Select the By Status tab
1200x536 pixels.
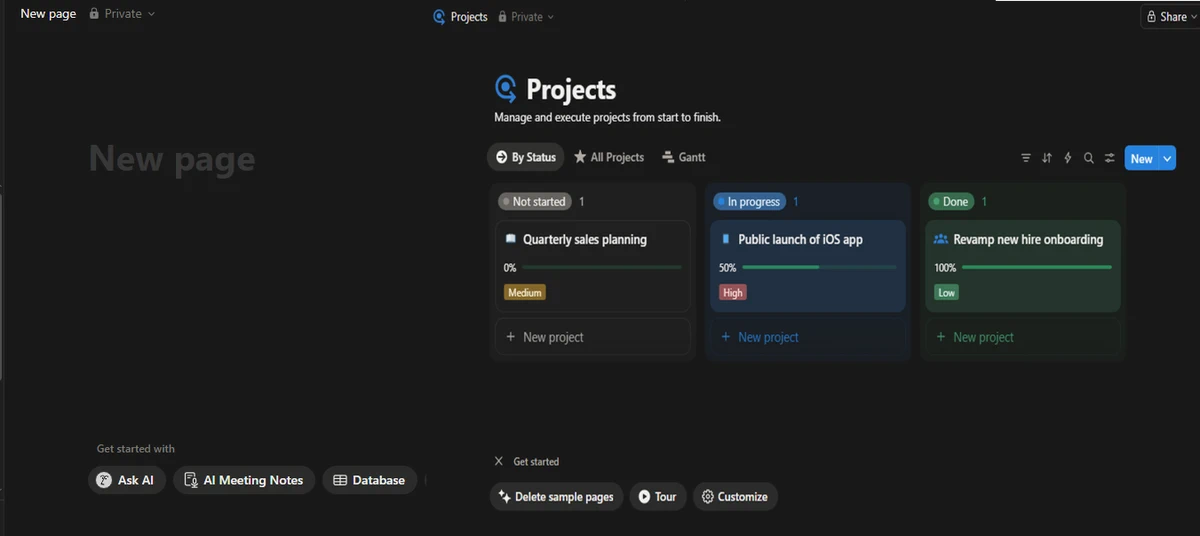526,157
